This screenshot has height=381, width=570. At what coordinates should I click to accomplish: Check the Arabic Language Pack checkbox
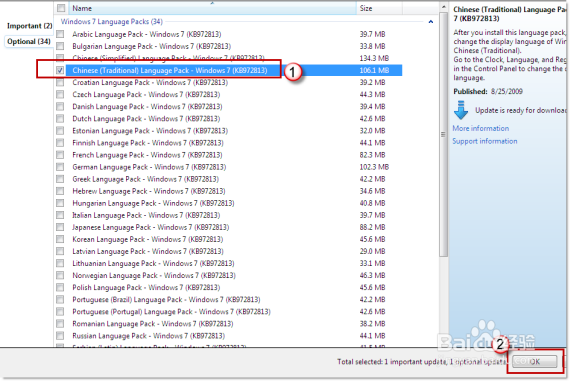60,34
